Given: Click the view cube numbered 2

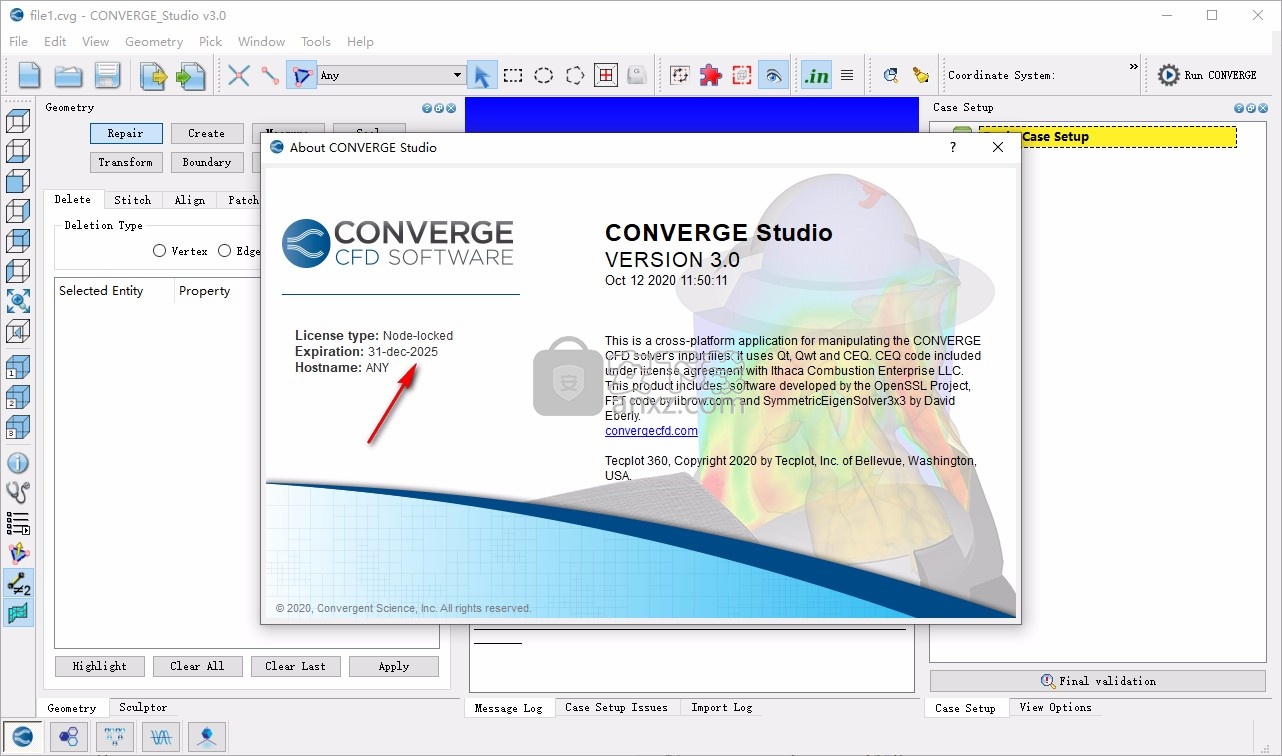Looking at the screenshot, I should point(18,397).
